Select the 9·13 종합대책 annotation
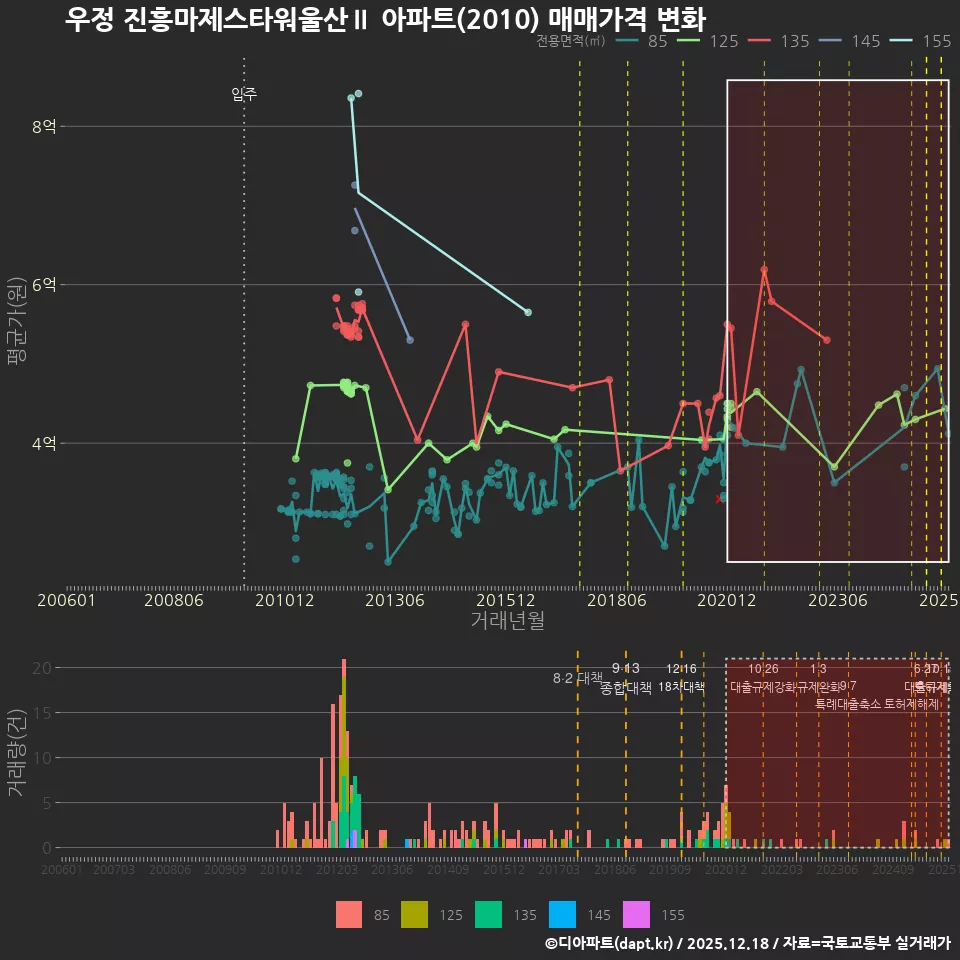 click(x=626, y=678)
